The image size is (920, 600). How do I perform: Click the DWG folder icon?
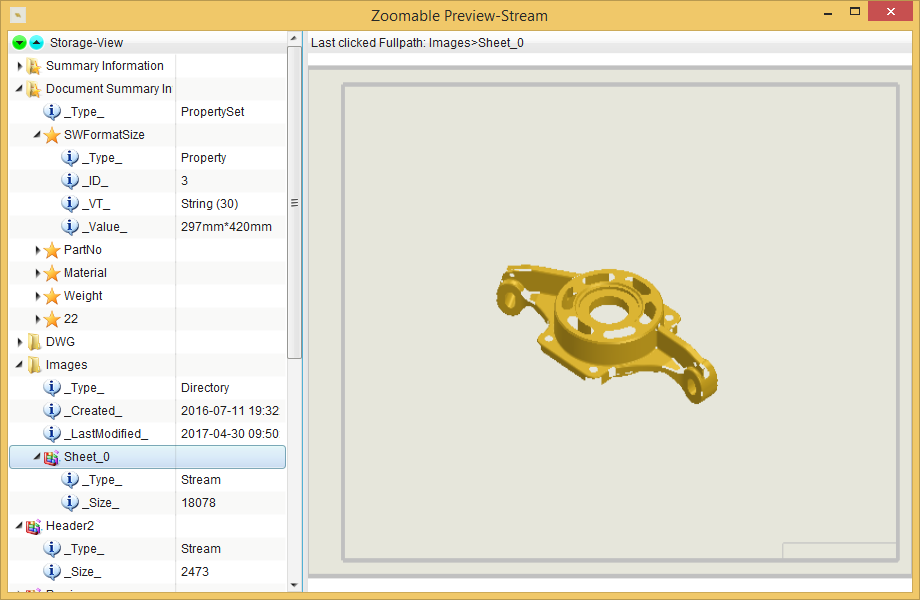pos(33,342)
